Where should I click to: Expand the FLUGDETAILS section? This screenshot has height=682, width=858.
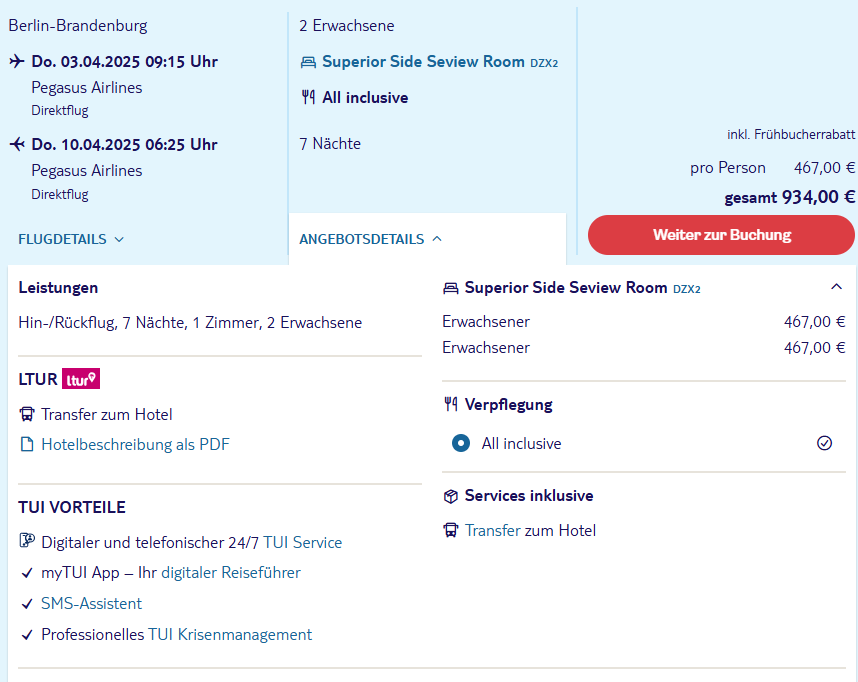pyautogui.click(x=71, y=239)
